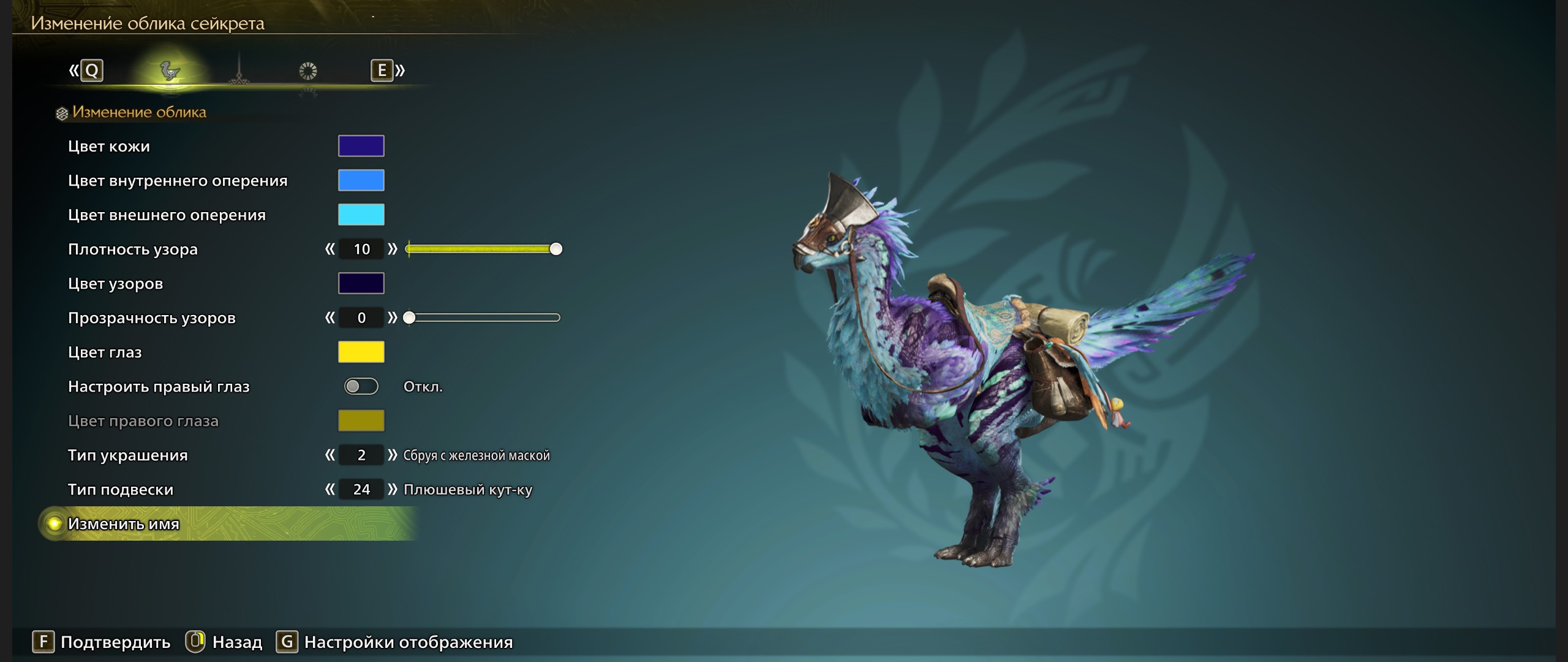This screenshot has width=1568, height=662.
Task: Click the E next-tab key icon
Action: pos(382,70)
